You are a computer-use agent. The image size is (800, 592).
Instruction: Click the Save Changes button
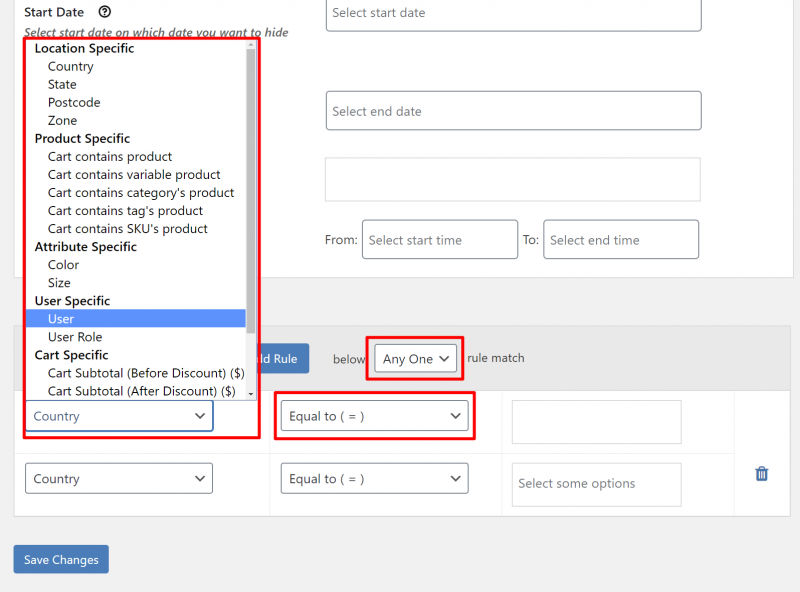61,559
